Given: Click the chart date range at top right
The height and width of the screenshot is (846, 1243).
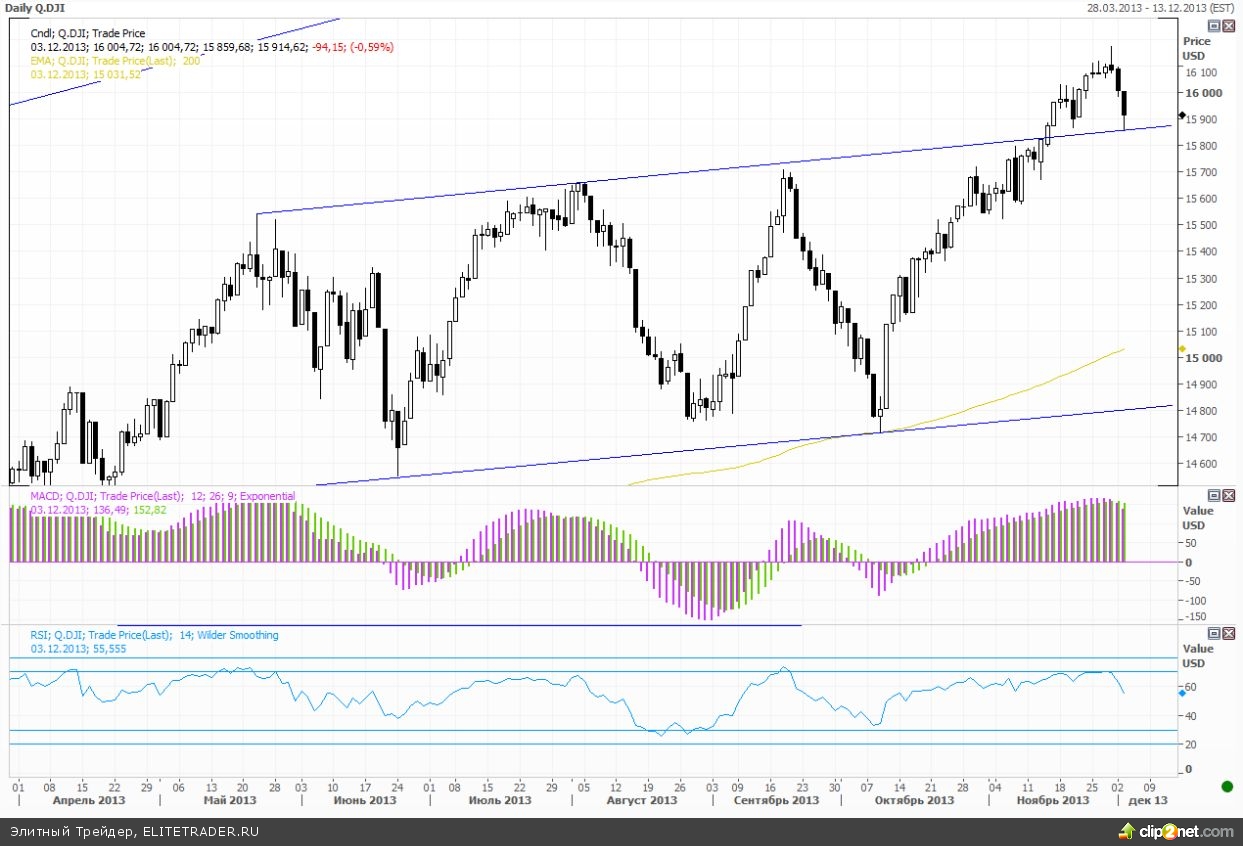Looking at the screenshot, I should pyautogui.click(x=1162, y=8).
